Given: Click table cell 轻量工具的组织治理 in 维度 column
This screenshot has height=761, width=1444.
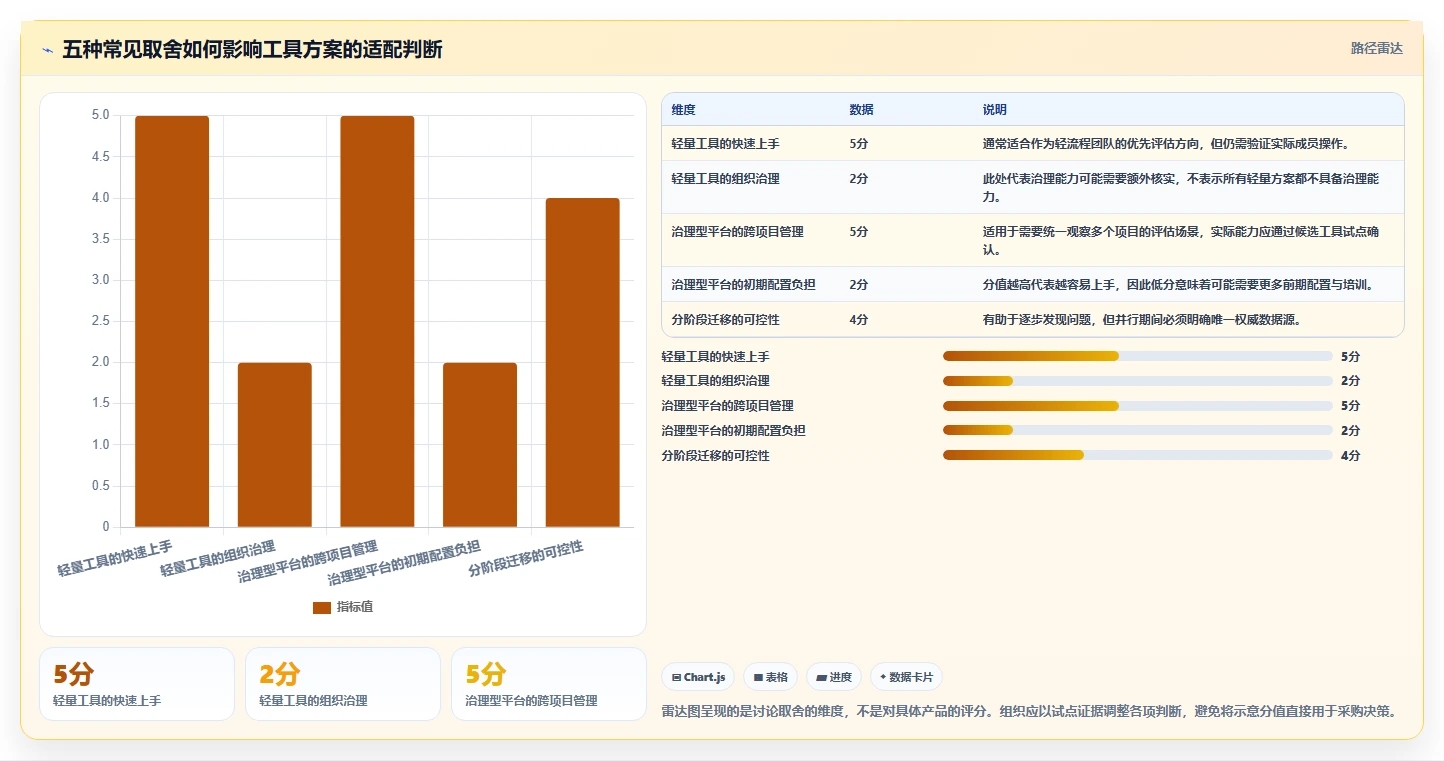Looking at the screenshot, I should [x=726, y=179].
